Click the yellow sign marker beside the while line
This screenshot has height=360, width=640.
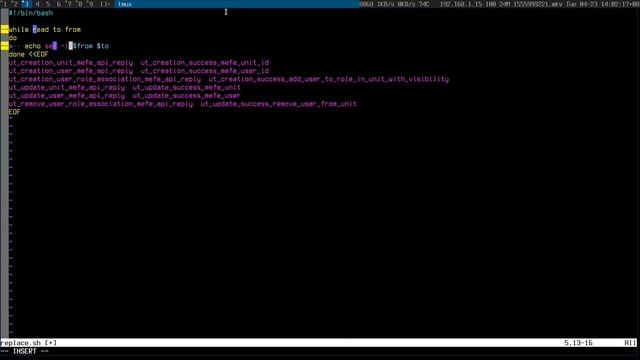point(4,29)
